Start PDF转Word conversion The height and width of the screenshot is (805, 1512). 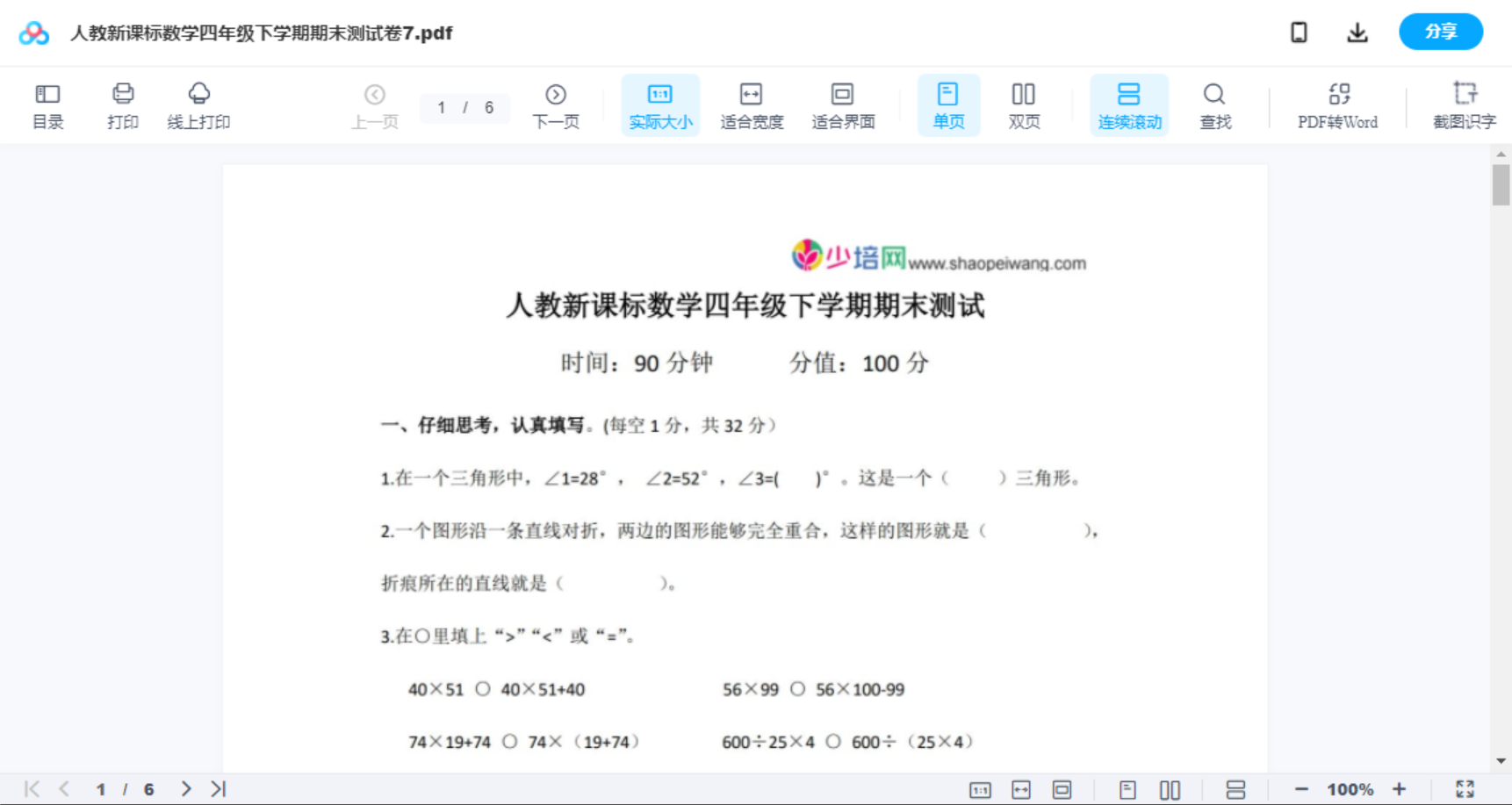[x=1337, y=104]
